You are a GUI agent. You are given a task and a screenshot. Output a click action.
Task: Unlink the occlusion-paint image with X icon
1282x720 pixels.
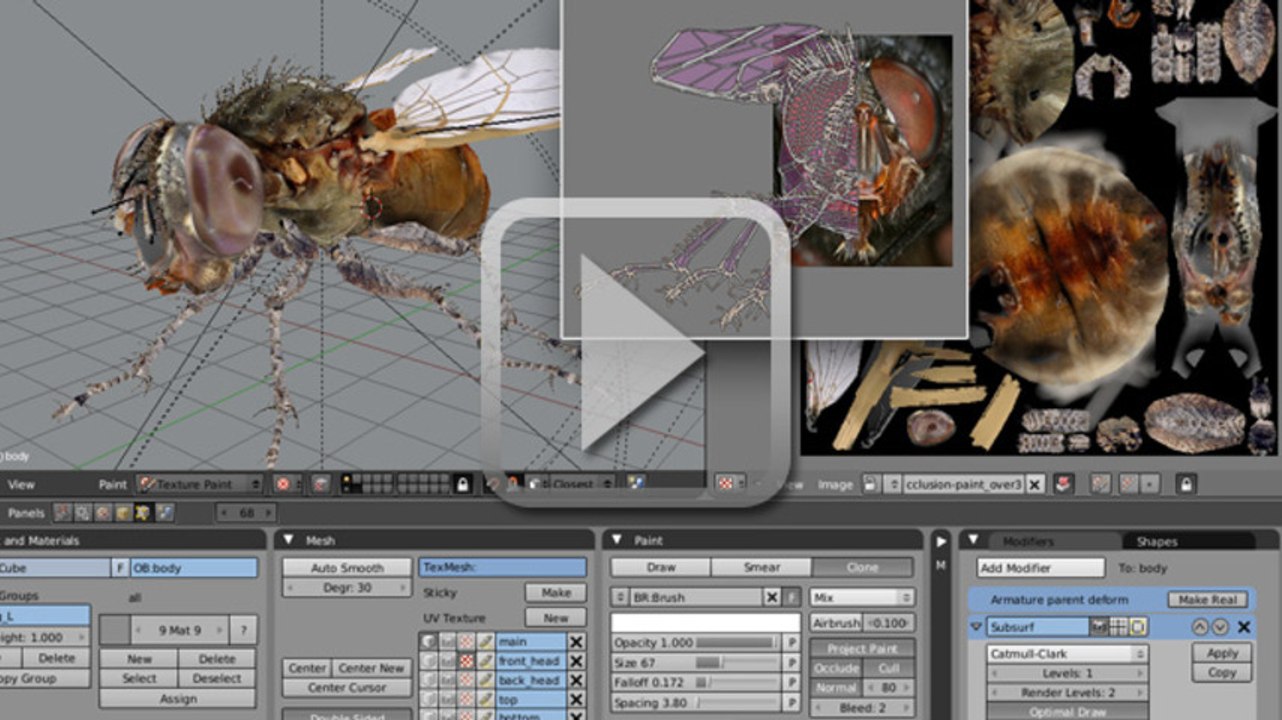(x=1035, y=484)
